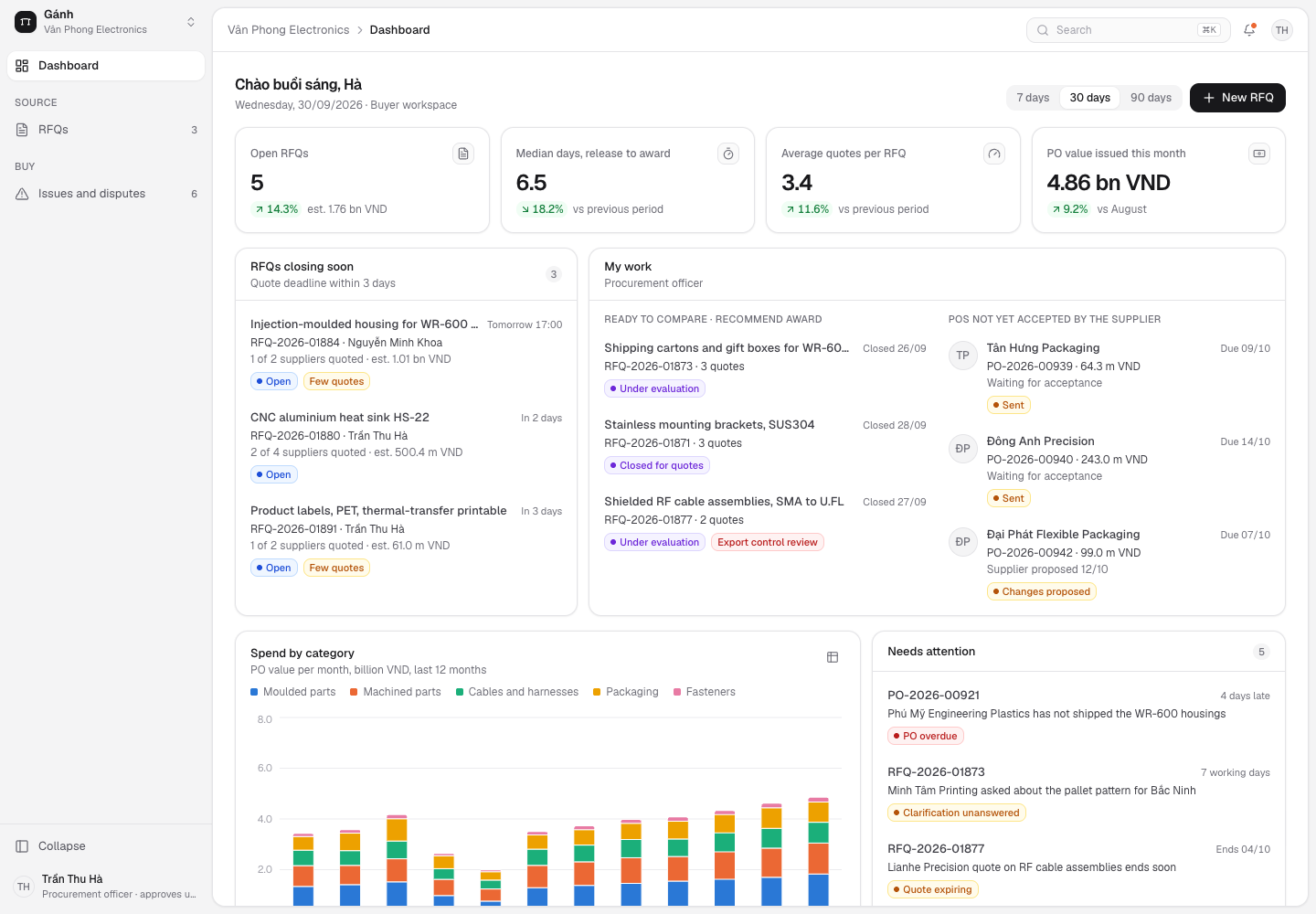The width and height of the screenshot is (1316, 914).
Task: Toggle the Machined parts legend entry
Action: [396, 692]
